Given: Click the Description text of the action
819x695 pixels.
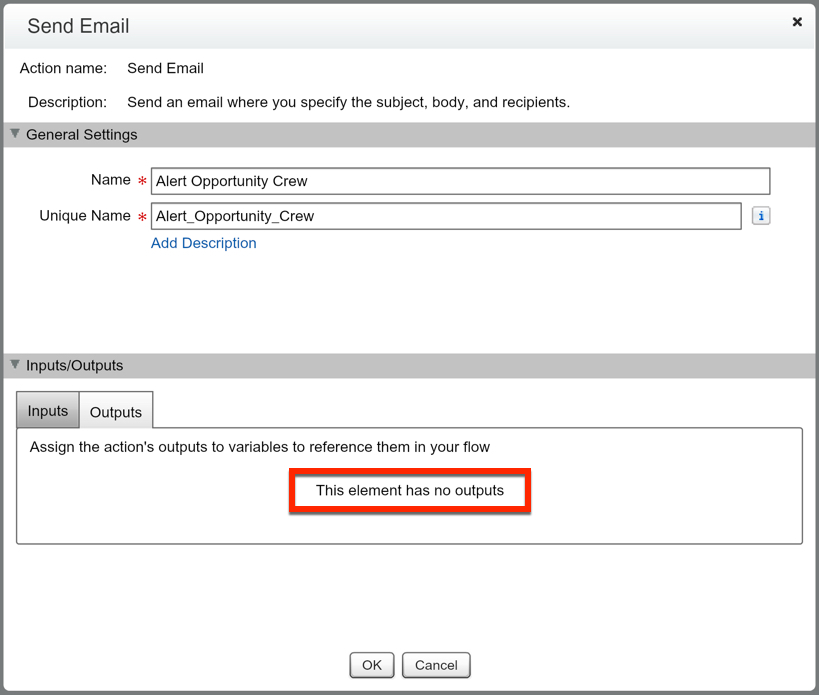Looking at the screenshot, I should (350, 101).
